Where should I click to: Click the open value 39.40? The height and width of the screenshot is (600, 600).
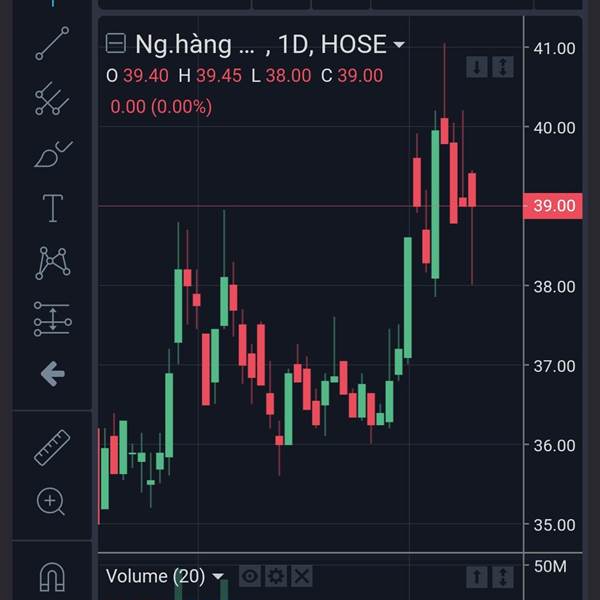(145, 76)
